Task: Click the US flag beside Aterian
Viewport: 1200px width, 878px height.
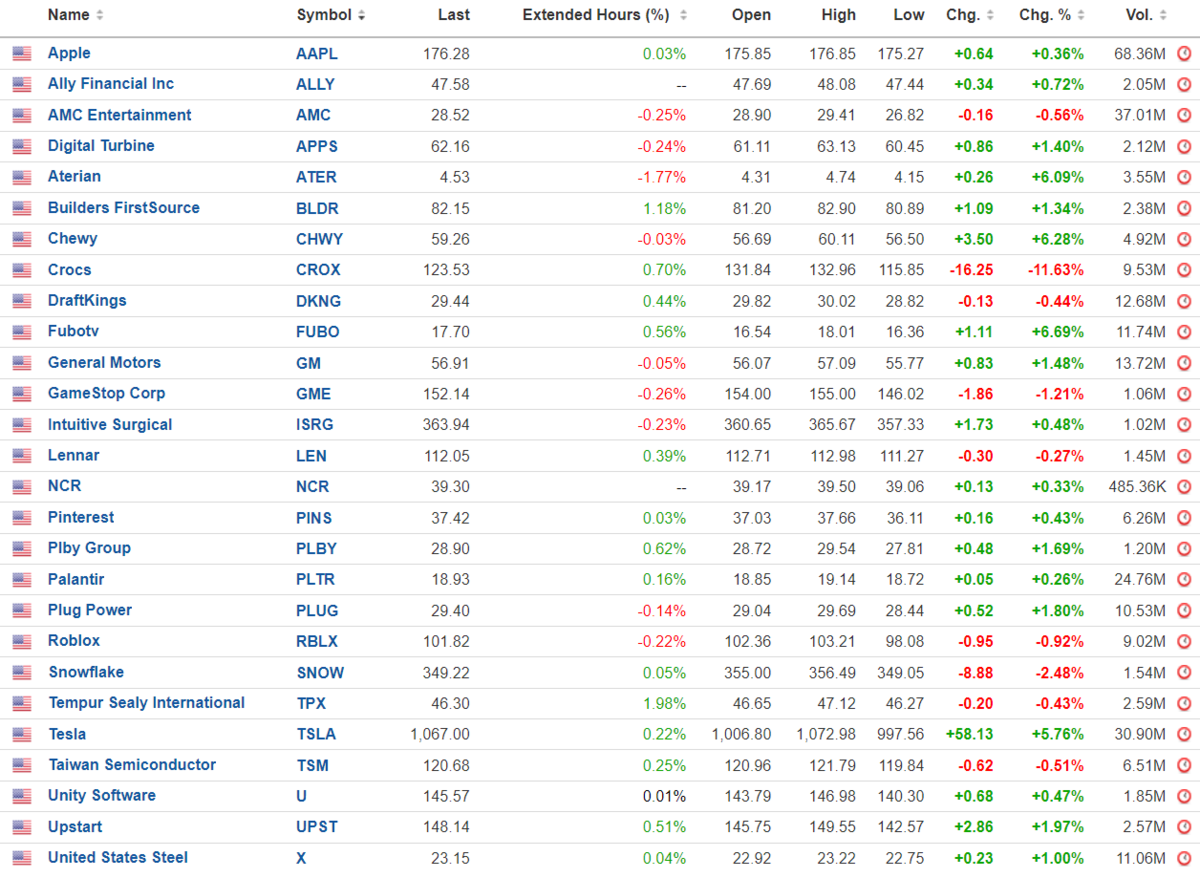Action: pyautogui.click(x=22, y=178)
